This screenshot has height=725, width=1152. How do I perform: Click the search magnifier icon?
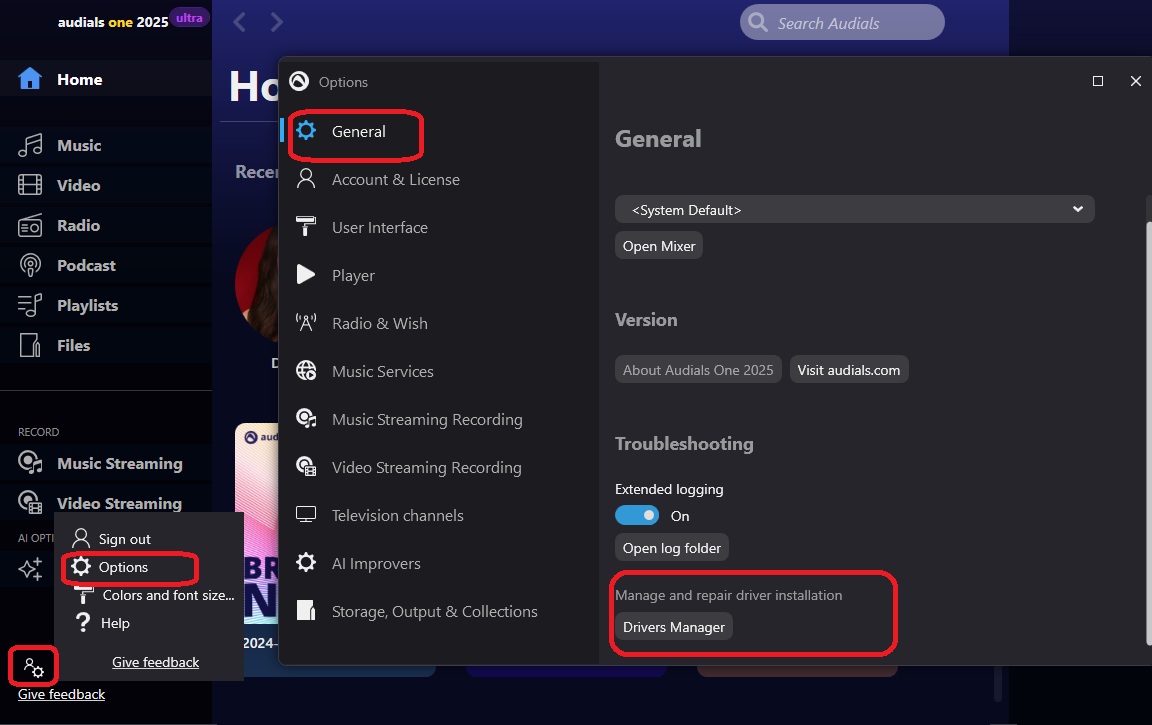[758, 22]
